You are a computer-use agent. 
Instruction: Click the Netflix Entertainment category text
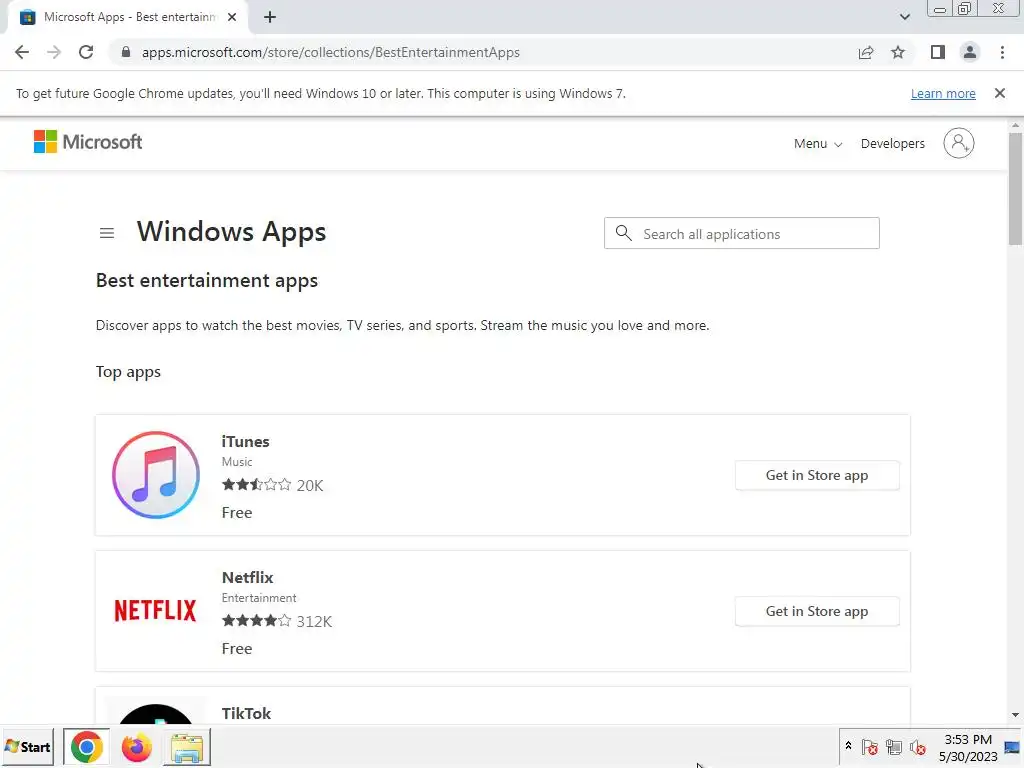coord(259,598)
